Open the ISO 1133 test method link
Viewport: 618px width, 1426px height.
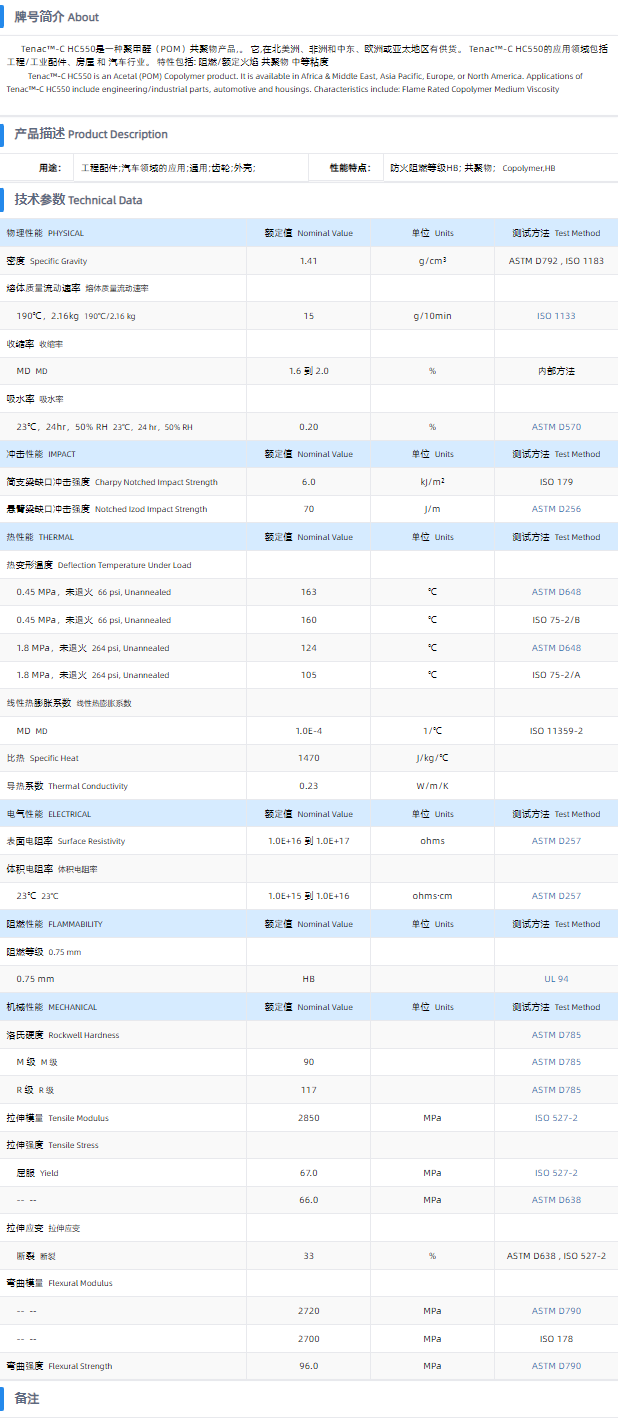tap(556, 316)
